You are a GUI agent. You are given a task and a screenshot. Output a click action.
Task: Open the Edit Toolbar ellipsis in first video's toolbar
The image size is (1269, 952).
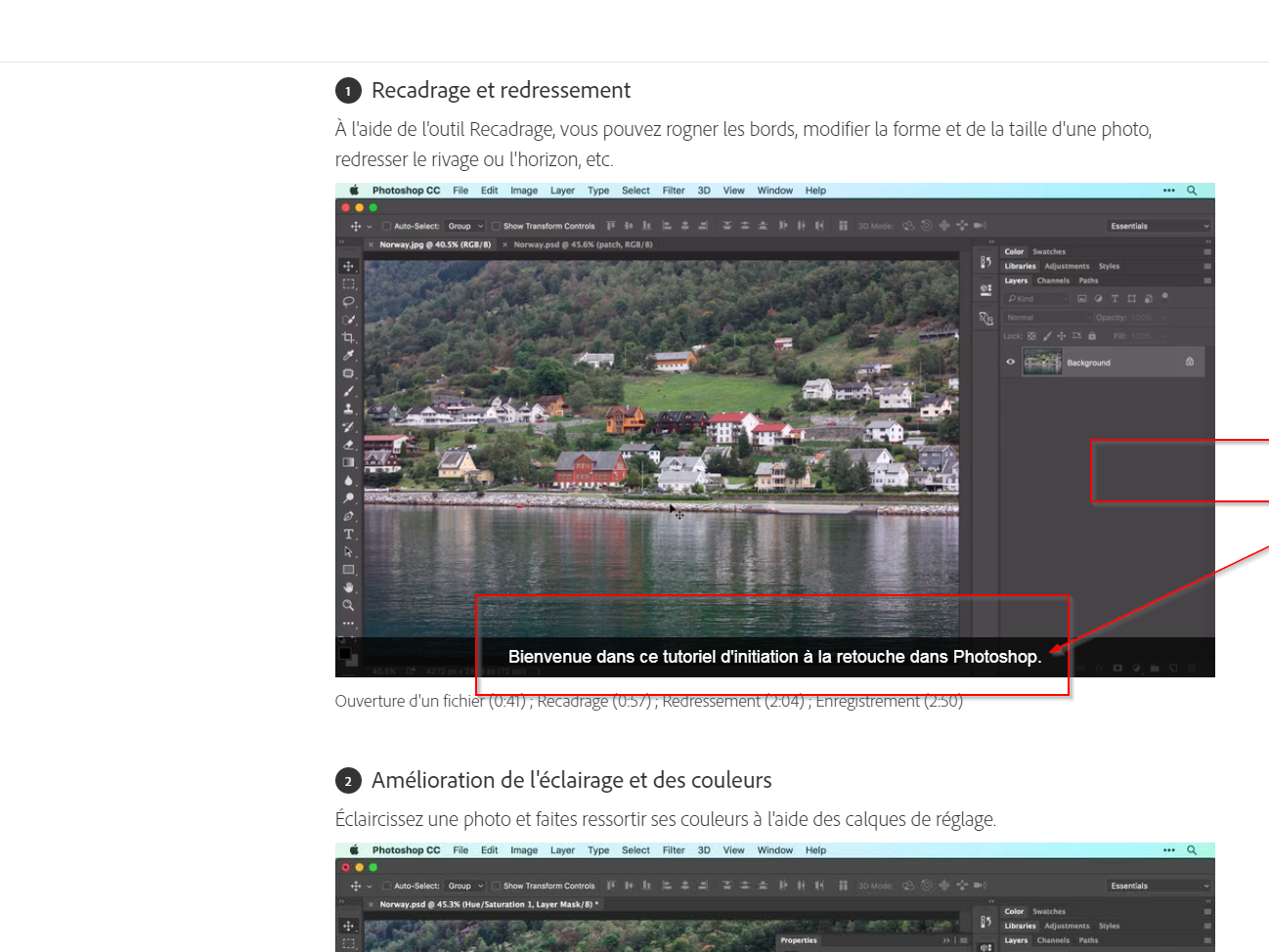click(348, 623)
